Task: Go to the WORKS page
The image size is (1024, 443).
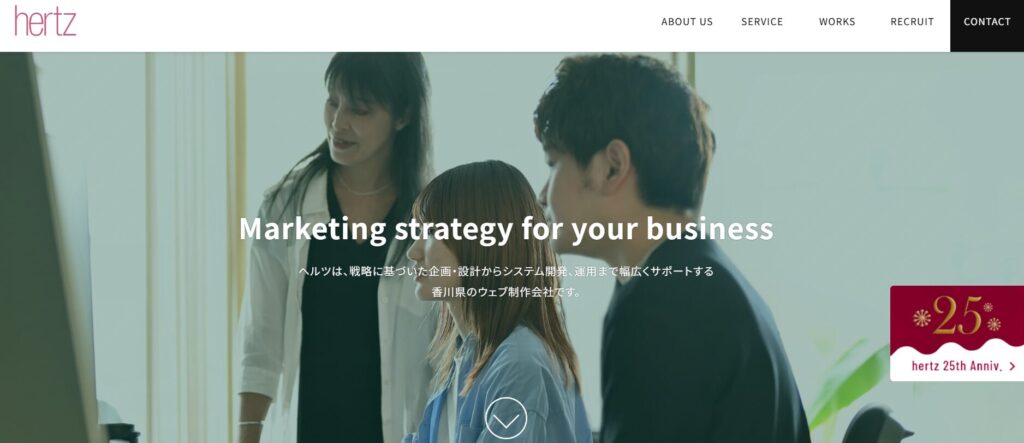Action: click(x=837, y=22)
